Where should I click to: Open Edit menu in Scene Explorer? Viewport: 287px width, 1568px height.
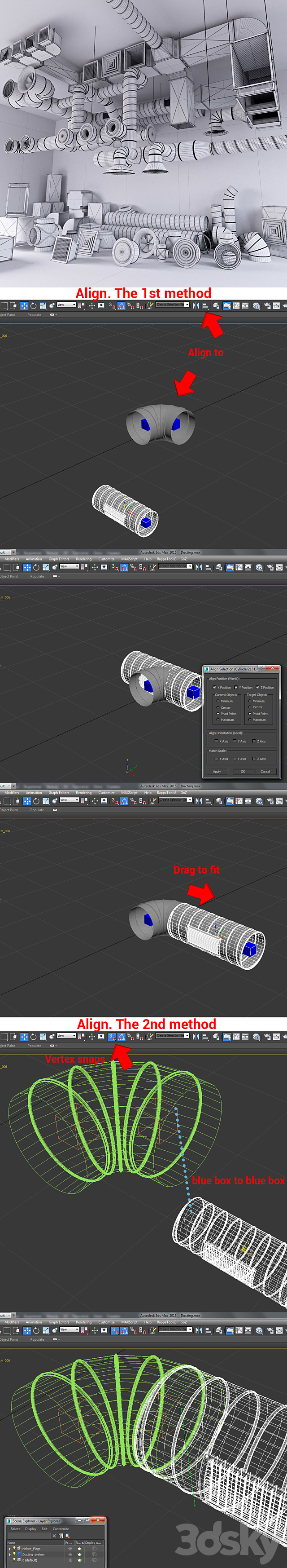44,1529
